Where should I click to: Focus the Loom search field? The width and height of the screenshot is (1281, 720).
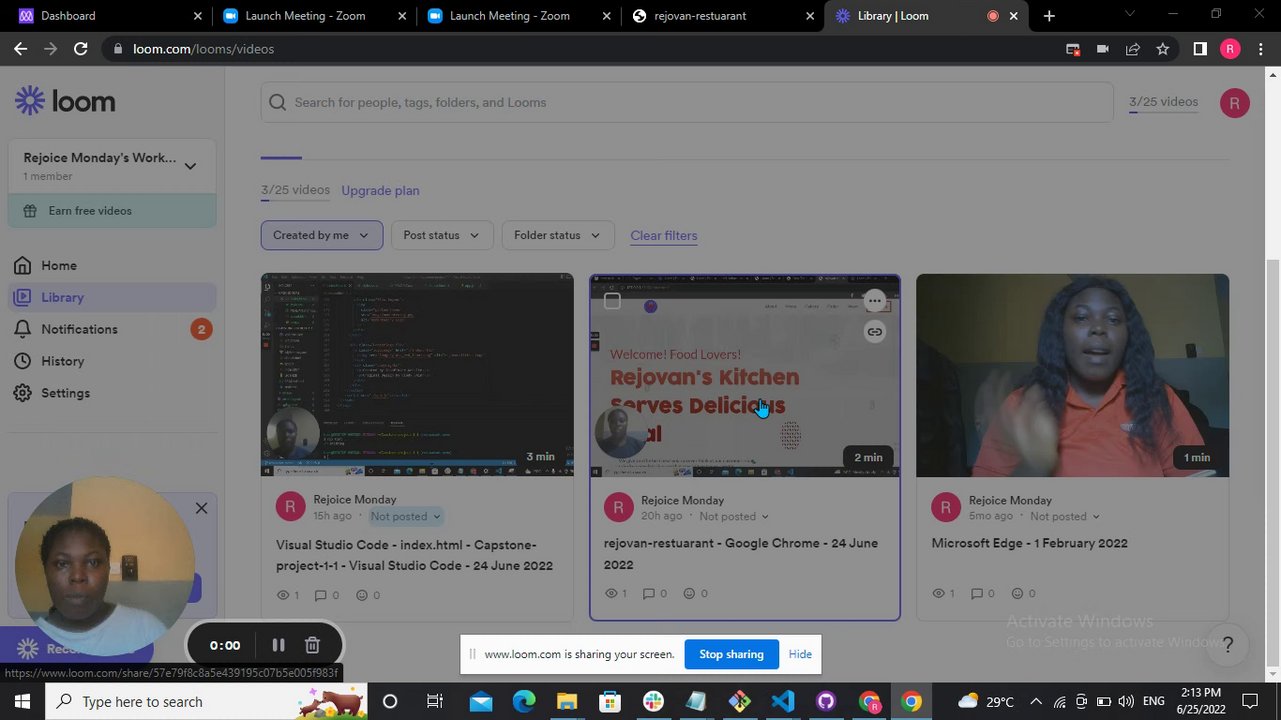[687, 102]
